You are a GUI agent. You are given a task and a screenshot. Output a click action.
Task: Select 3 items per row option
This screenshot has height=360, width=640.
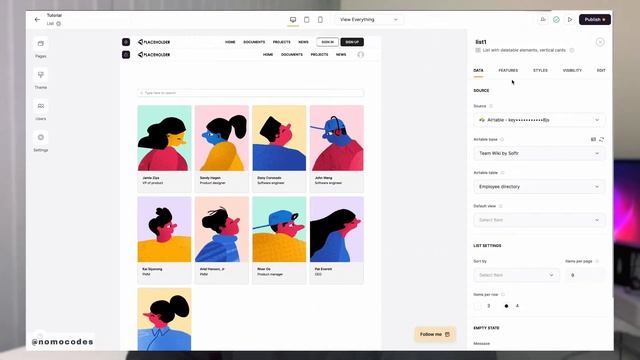[x=478, y=306]
